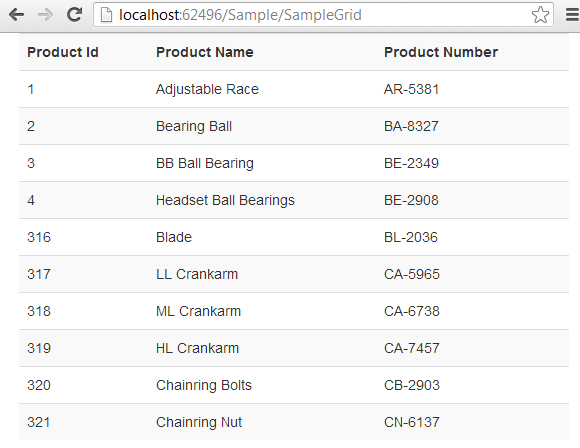The width and height of the screenshot is (580, 448).
Task: Click product id 317
Action: [39, 274]
